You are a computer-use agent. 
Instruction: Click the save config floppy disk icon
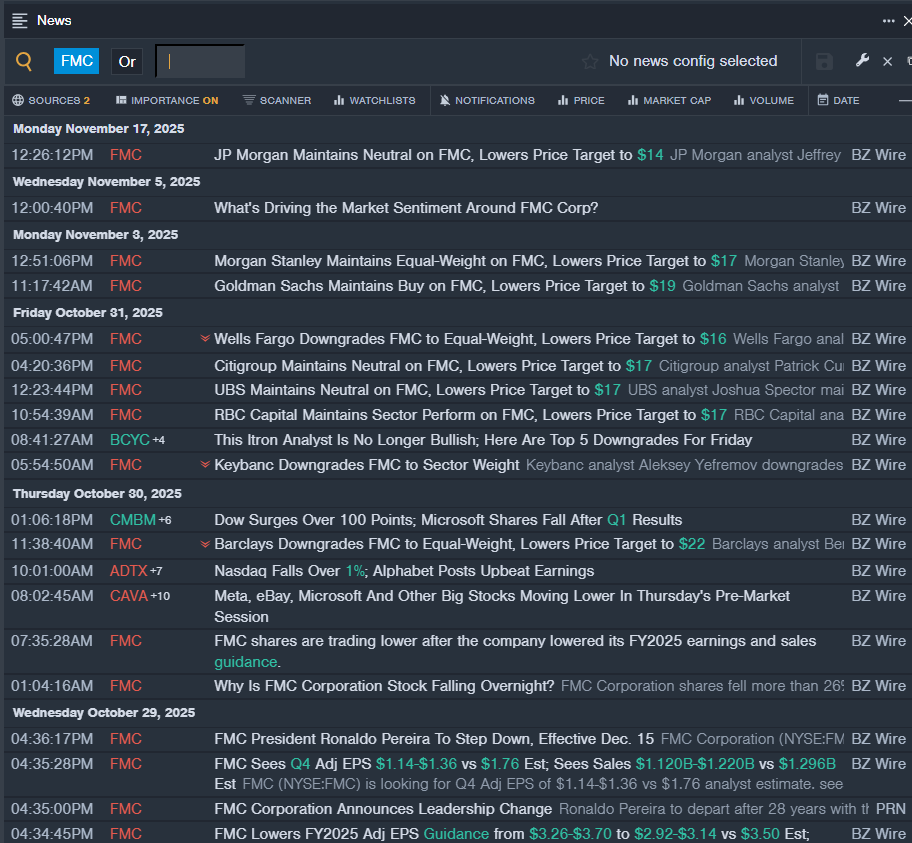click(x=824, y=62)
